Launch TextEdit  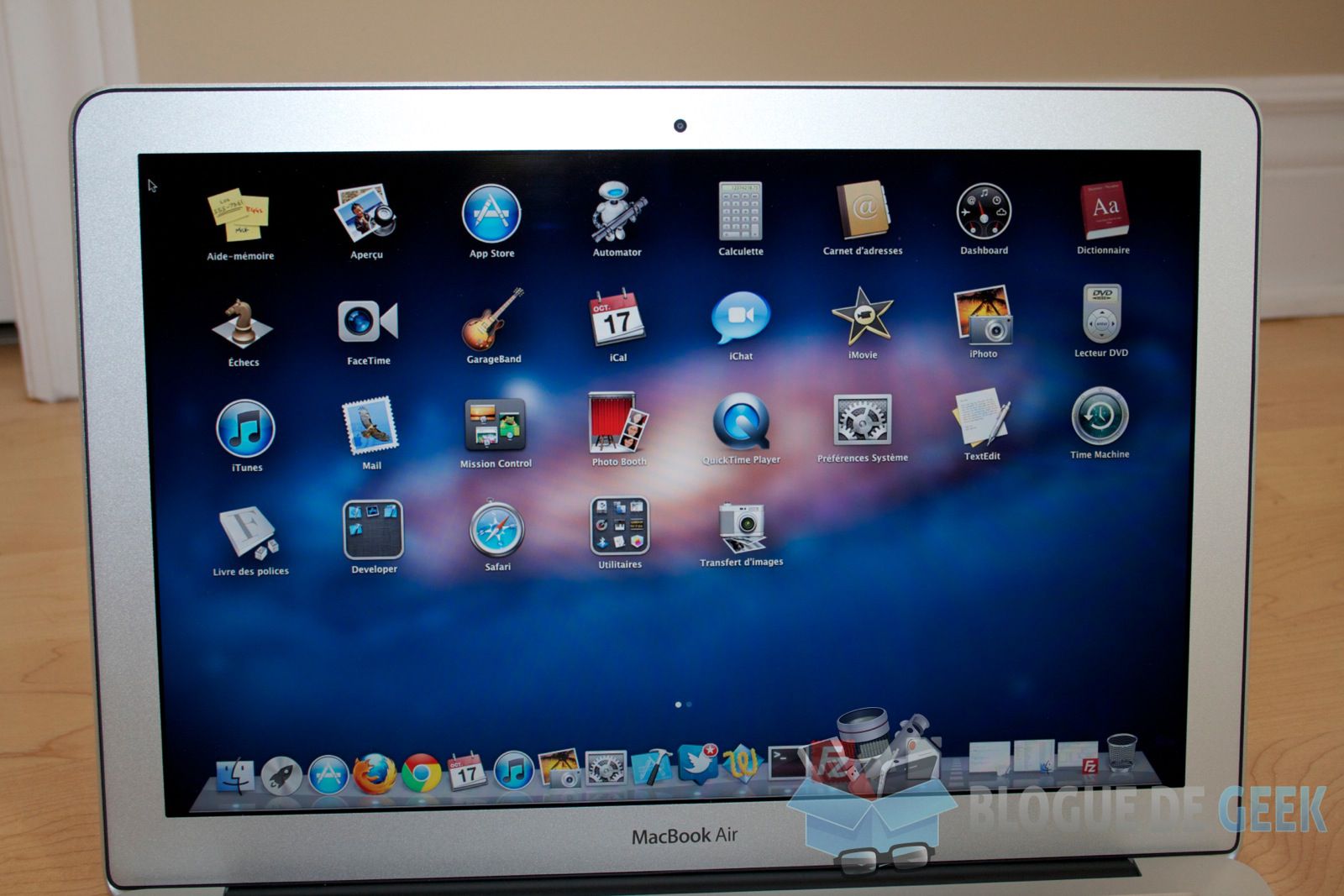(x=981, y=419)
